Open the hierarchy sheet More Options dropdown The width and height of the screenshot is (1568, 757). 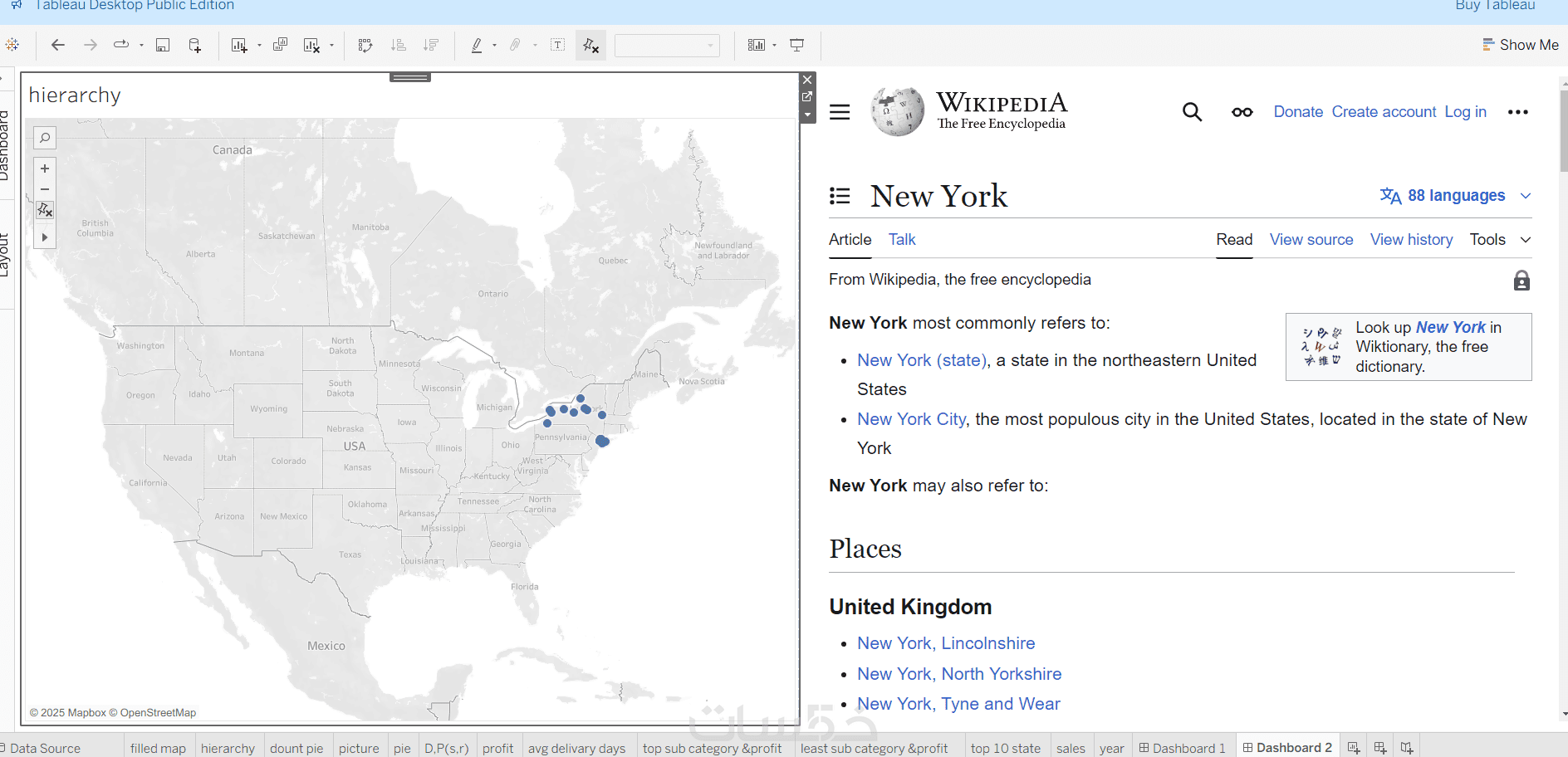(807, 115)
